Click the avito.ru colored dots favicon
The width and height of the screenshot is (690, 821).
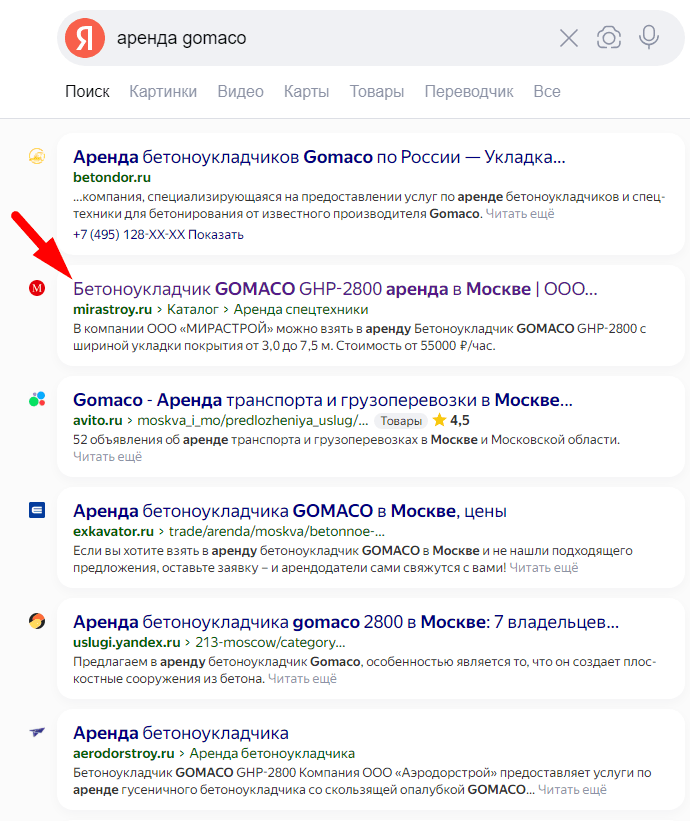(x=37, y=399)
